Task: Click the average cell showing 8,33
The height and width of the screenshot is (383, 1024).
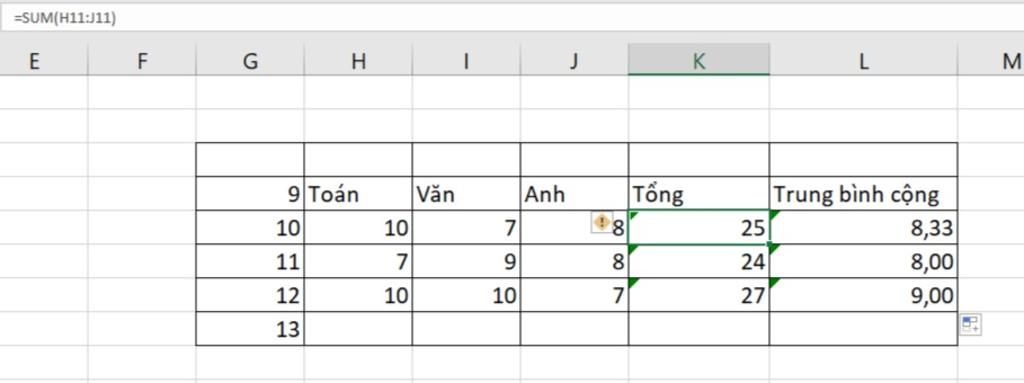Action: pos(863,227)
